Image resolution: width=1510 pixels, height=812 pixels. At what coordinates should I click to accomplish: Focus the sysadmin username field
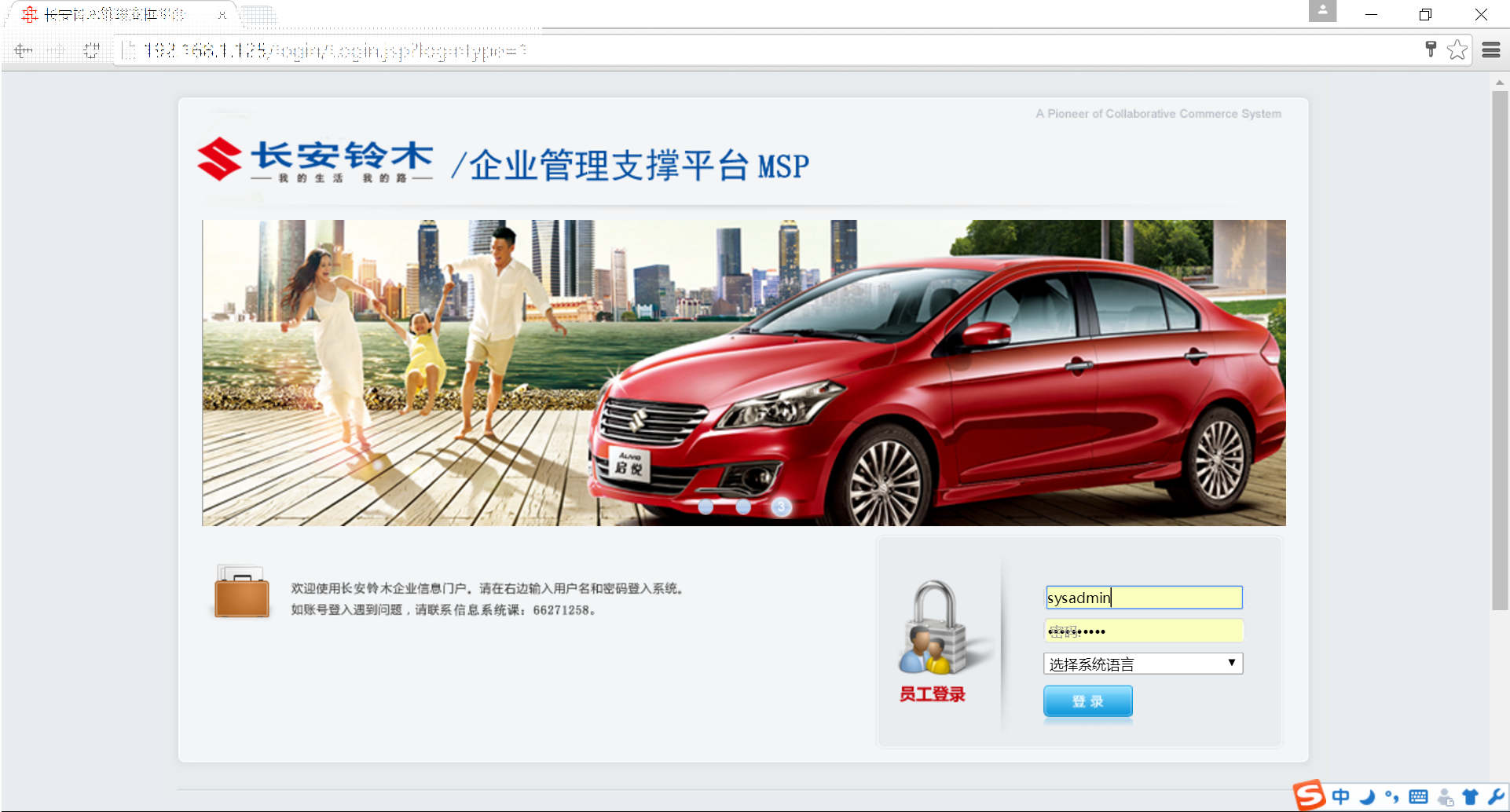1144,598
